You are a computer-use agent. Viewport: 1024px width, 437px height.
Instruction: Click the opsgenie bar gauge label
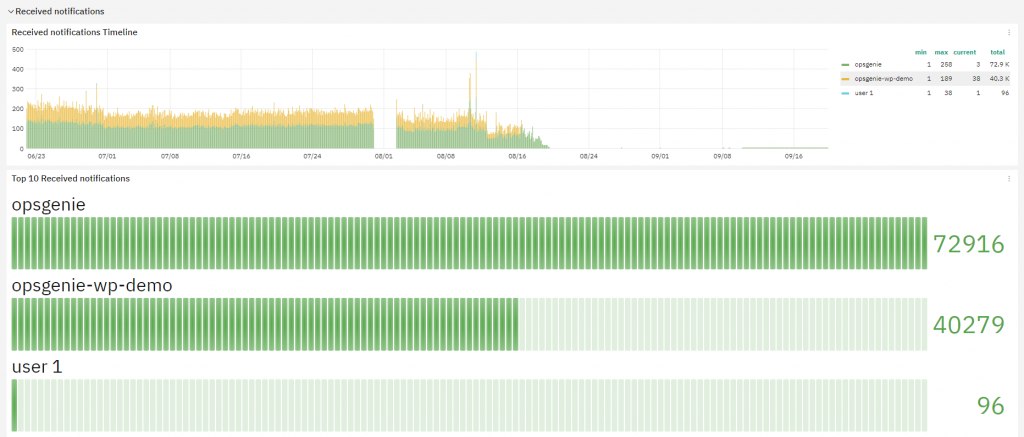pyautogui.click(x=49, y=205)
